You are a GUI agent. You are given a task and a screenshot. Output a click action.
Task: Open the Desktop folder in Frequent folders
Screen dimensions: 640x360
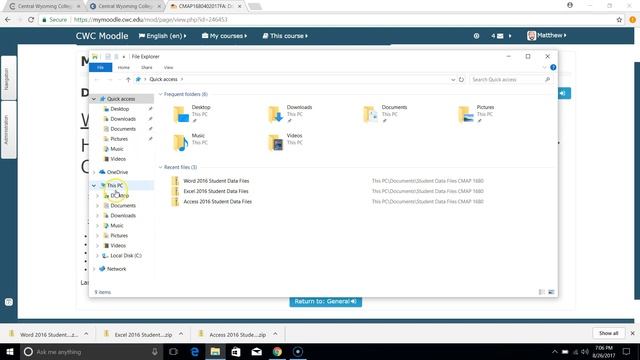point(192,114)
